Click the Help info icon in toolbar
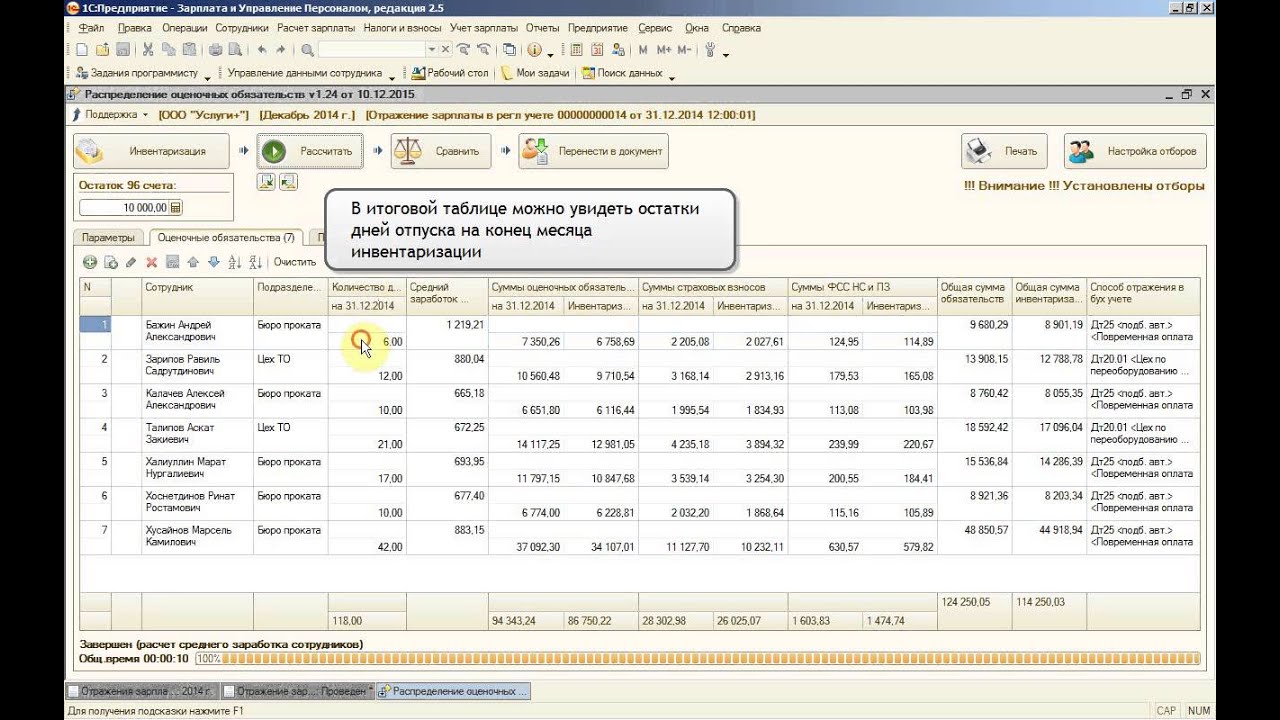Screen dimensions: 1280x720 pyautogui.click(x=535, y=50)
